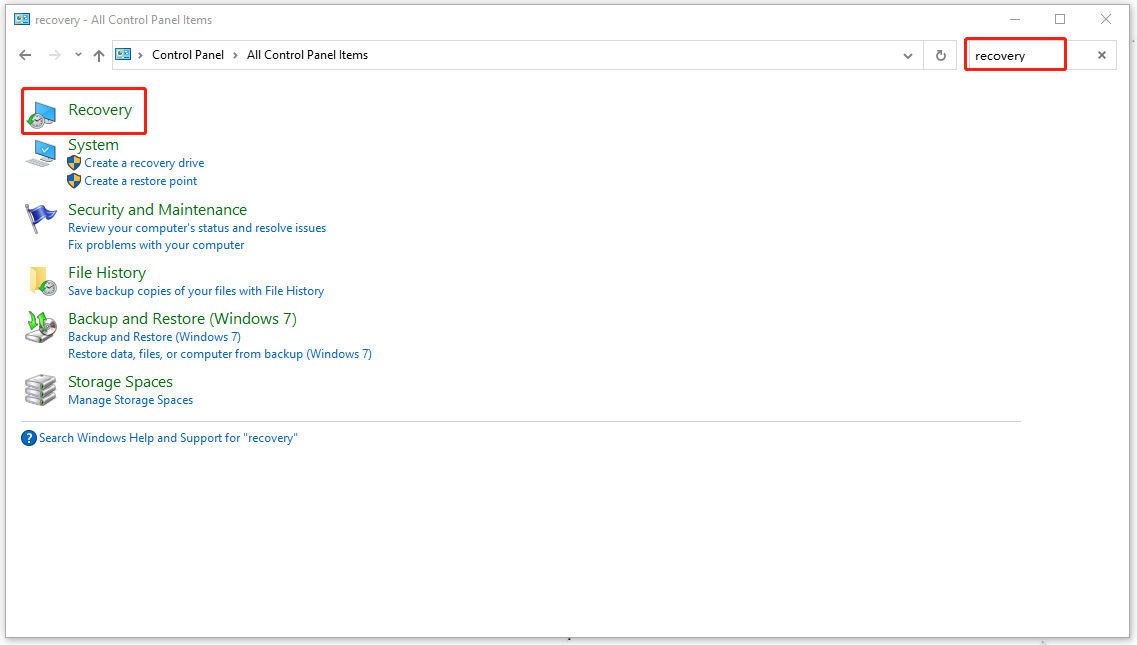The image size is (1137, 645).
Task: Click the Security and Maintenance flag icon
Action: [41, 218]
